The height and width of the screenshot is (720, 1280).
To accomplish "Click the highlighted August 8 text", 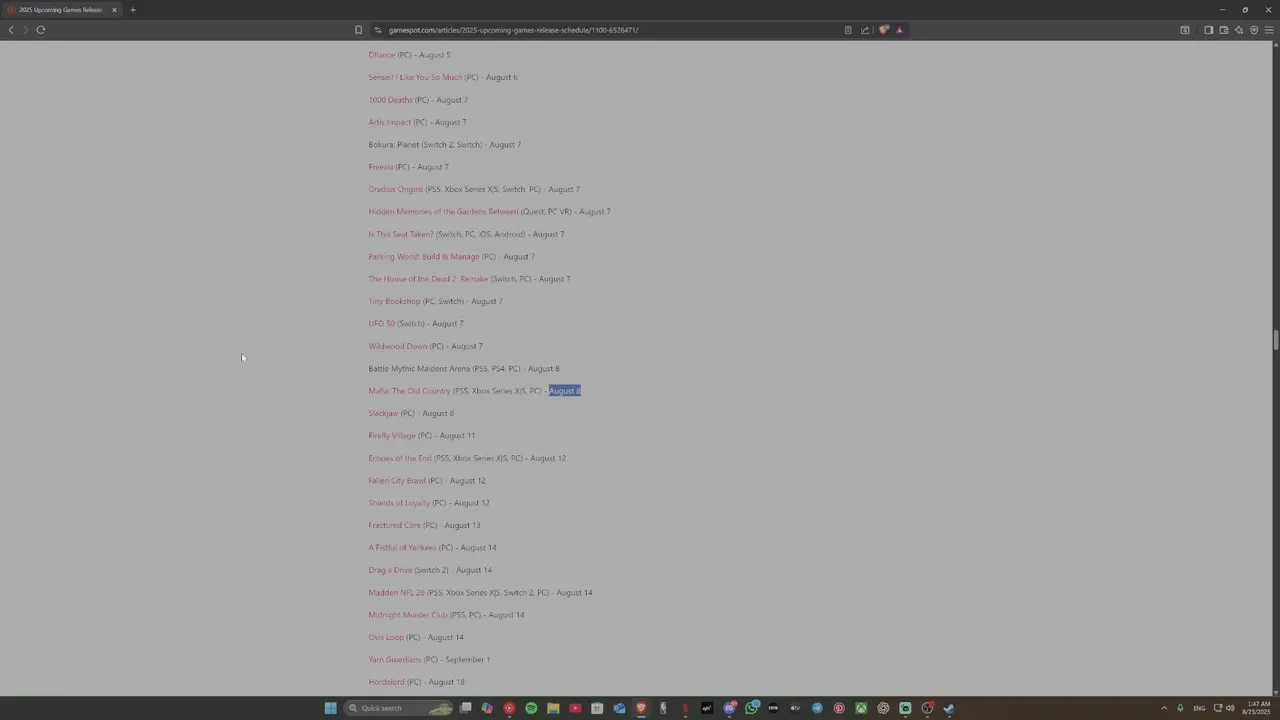I will [564, 391].
